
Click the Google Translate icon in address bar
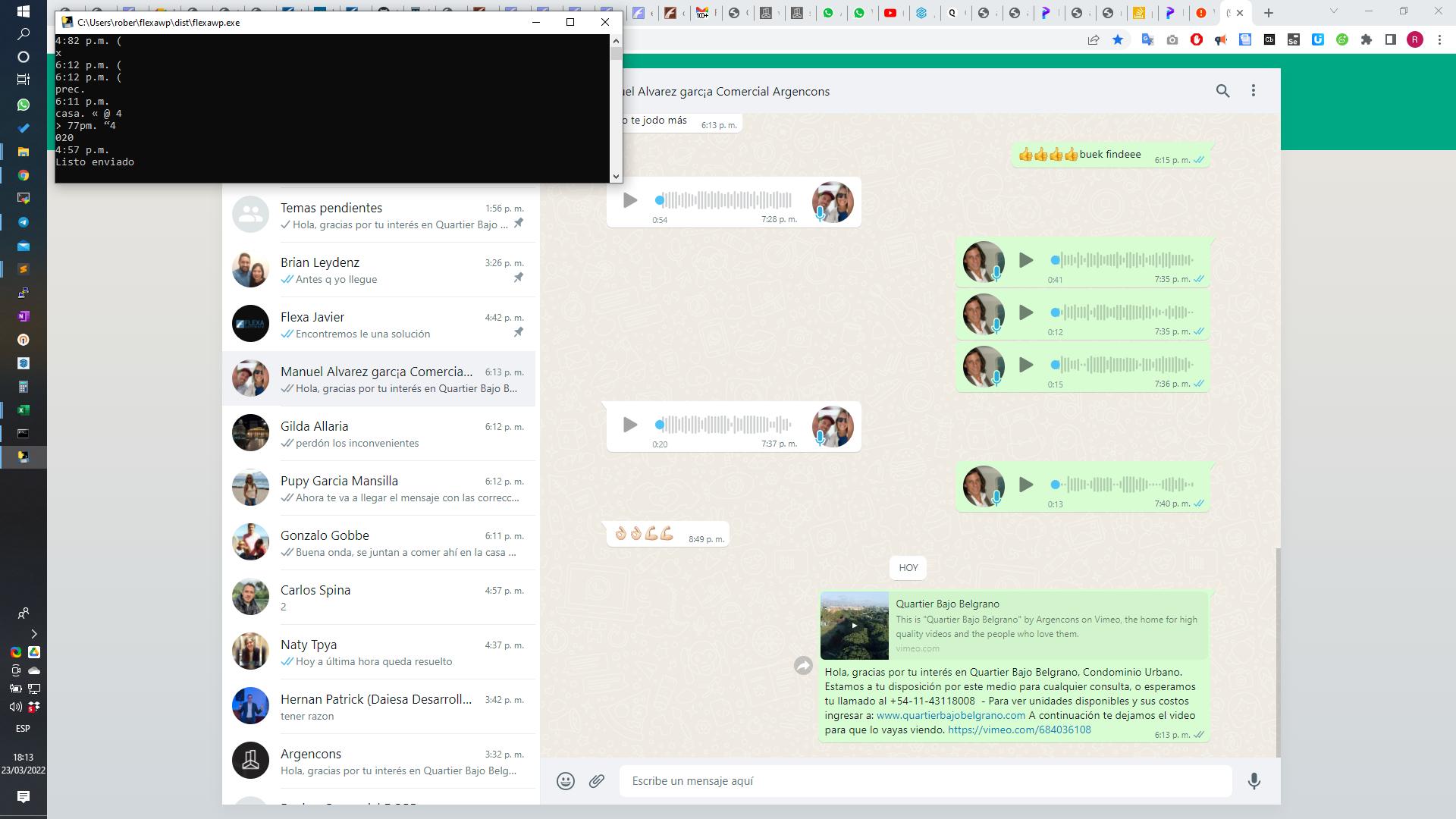[x=1147, y=39]
